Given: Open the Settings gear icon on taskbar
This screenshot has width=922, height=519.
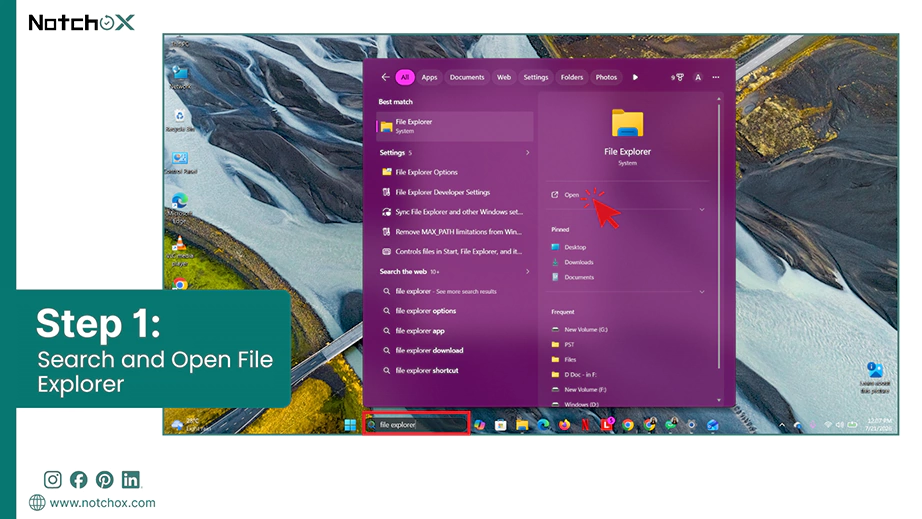Looking at the screenshot, I should coord(692,425).
